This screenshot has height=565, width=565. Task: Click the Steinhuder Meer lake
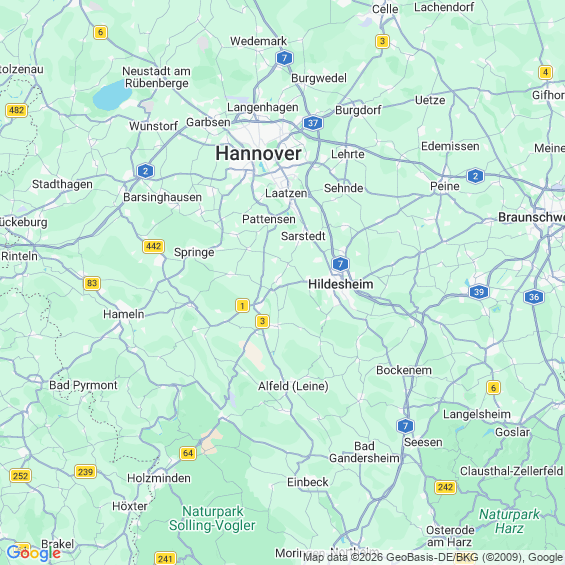point(112,95)
